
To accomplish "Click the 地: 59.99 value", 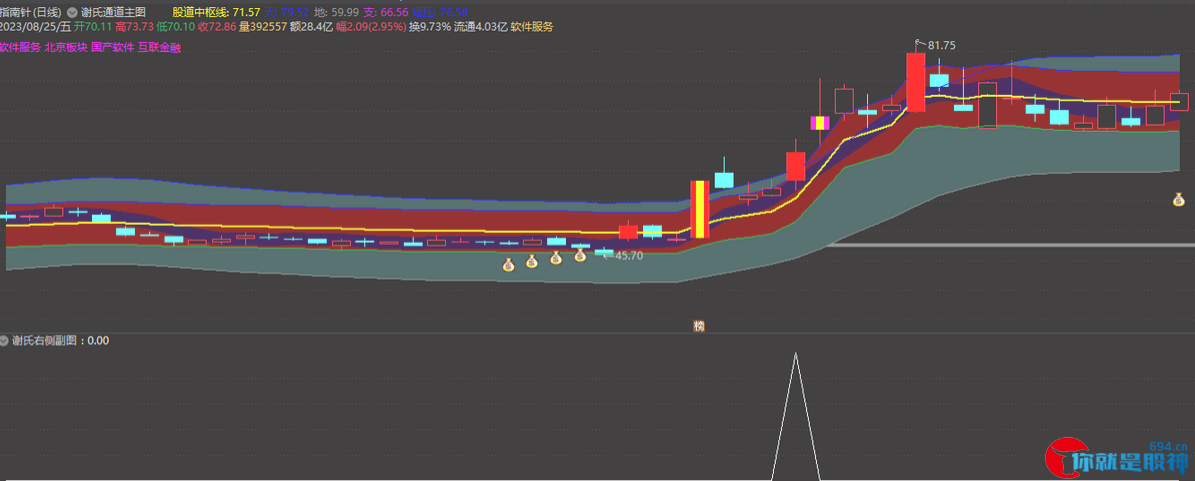I will (337, 12).
